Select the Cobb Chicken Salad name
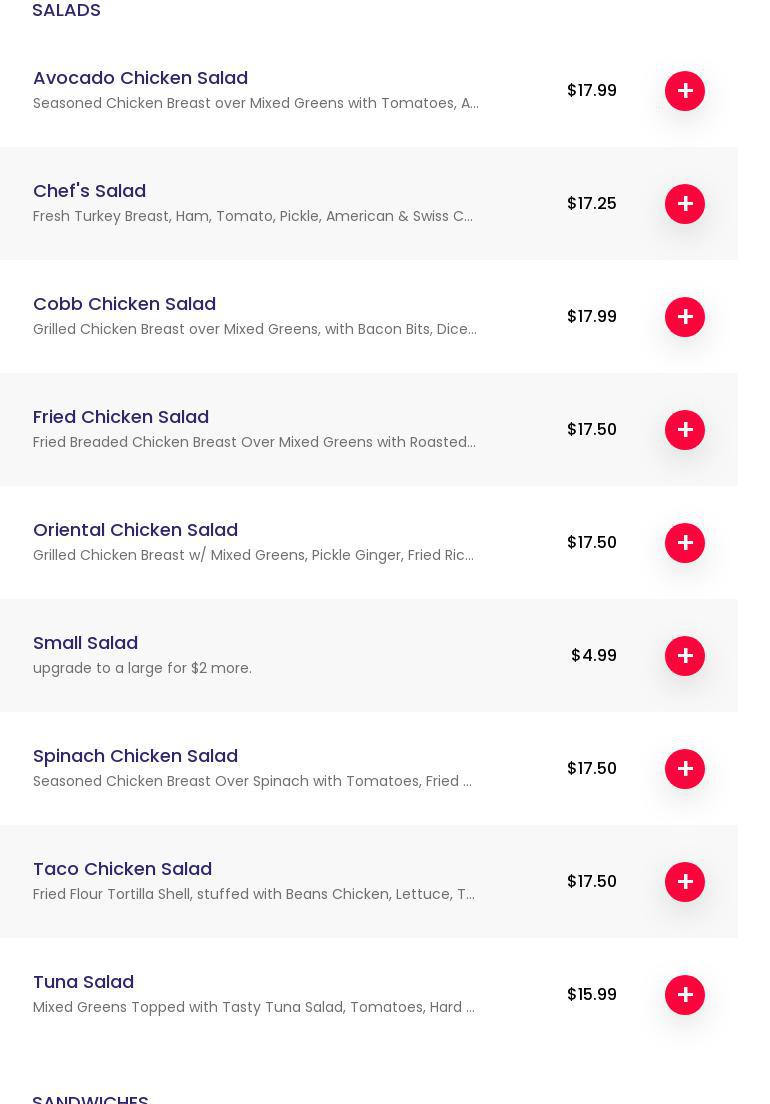The height and width of the screenshot is (1104, 770). coord(124,304)
